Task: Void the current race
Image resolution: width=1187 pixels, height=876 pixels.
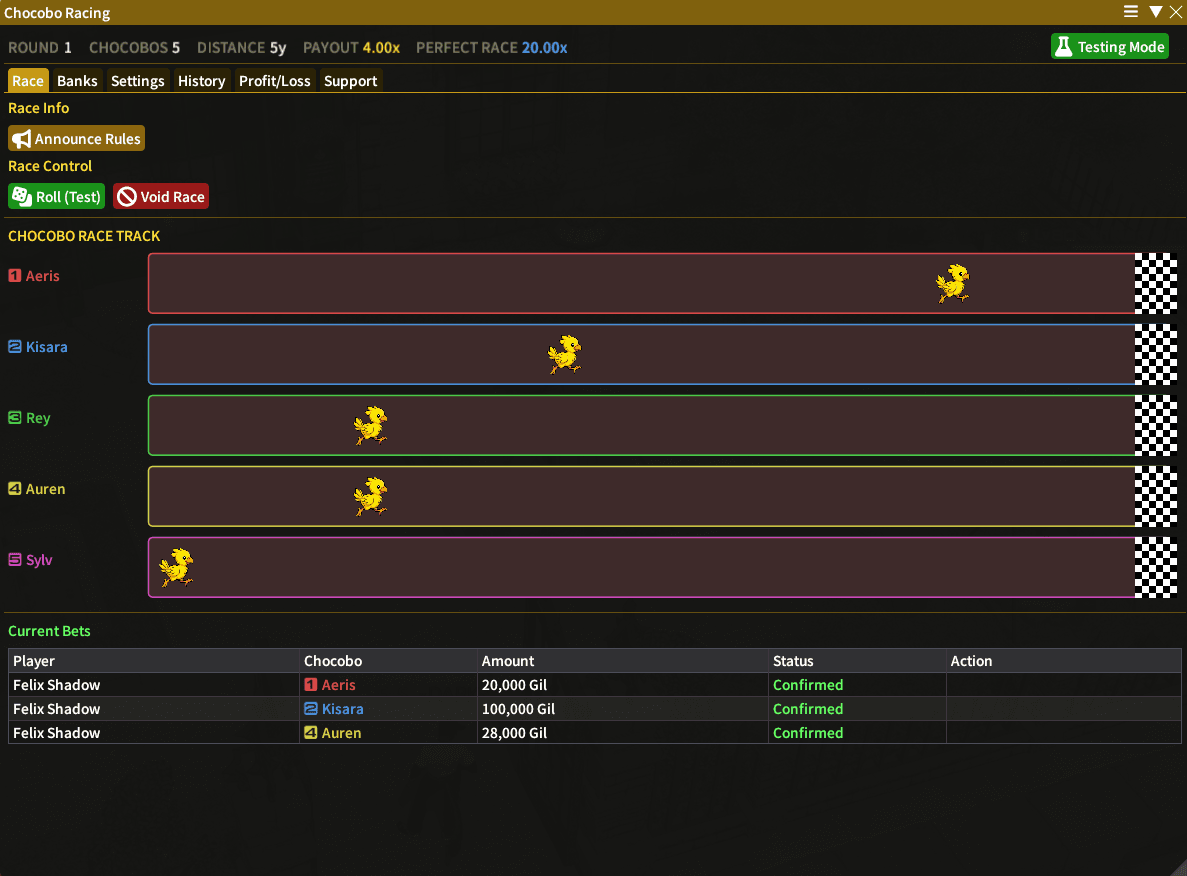Action: pyautogui.click(x=161, y=197)
